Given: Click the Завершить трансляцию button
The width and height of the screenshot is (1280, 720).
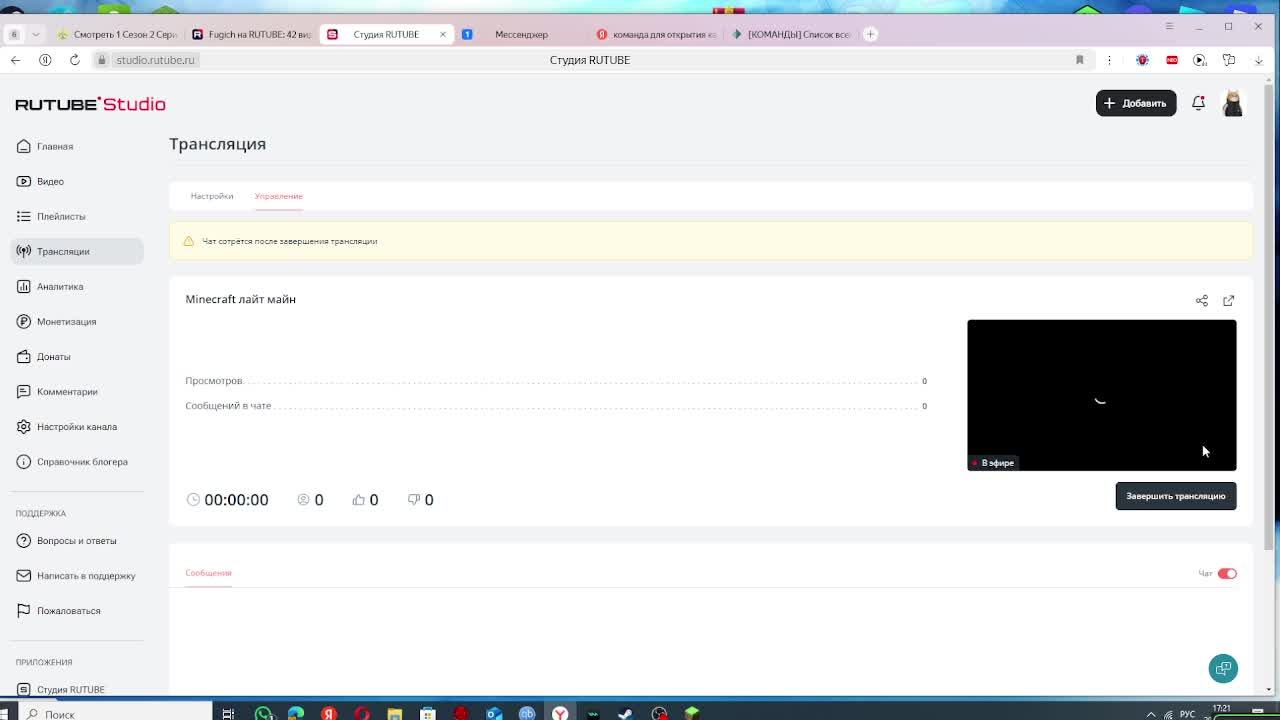Looking at the screenshot, I should pyautogui.click(x=1176, y=496).
